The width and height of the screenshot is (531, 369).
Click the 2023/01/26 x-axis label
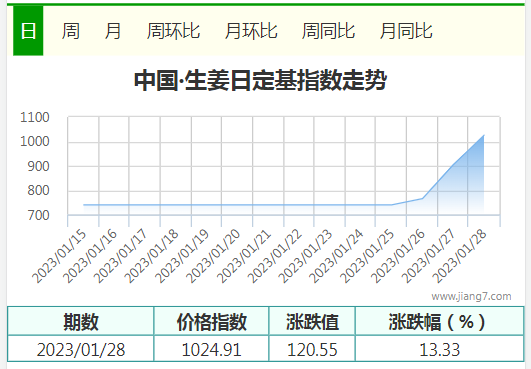tap(398, 257)
